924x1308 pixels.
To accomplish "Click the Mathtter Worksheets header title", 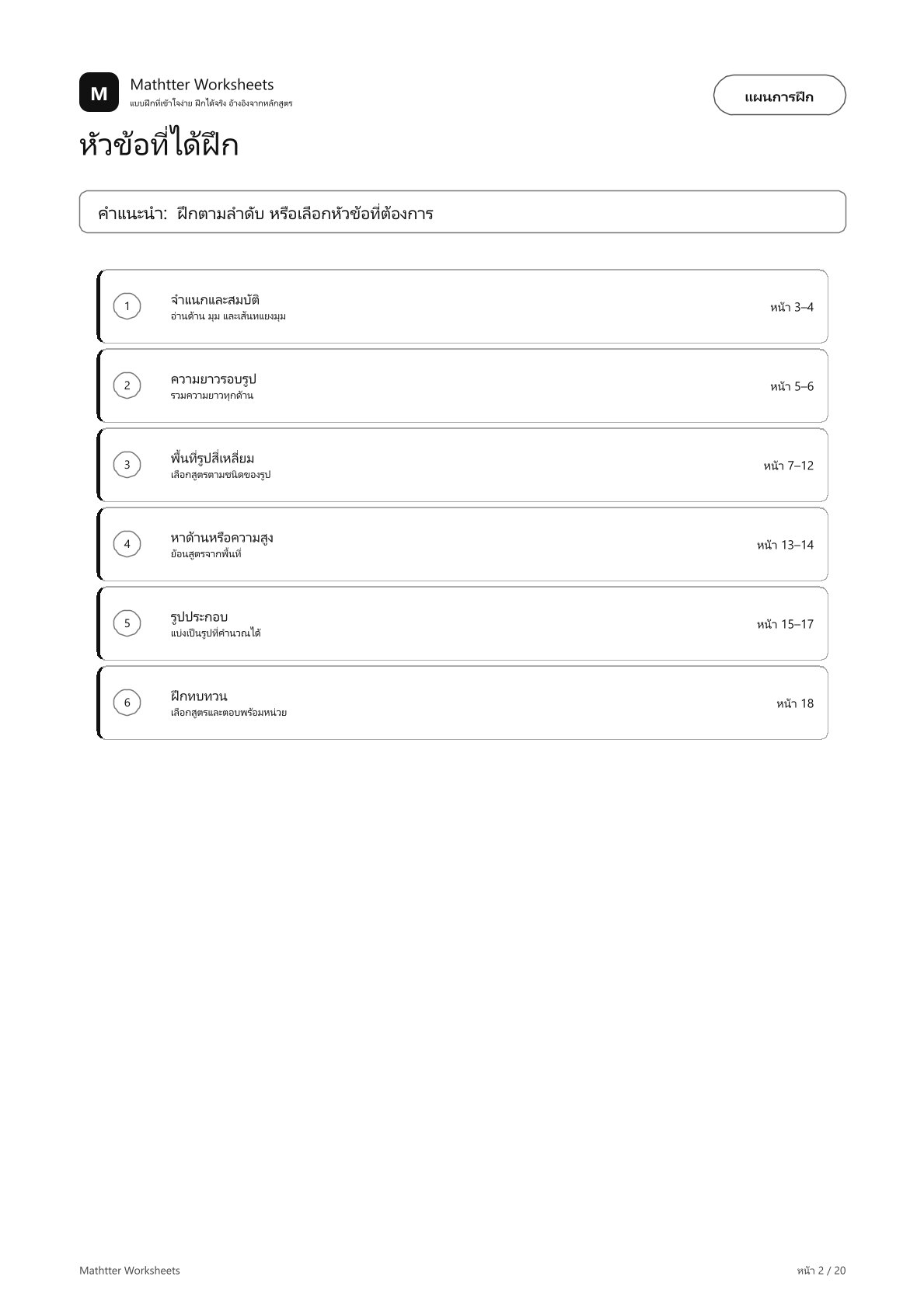I will 202,84.
